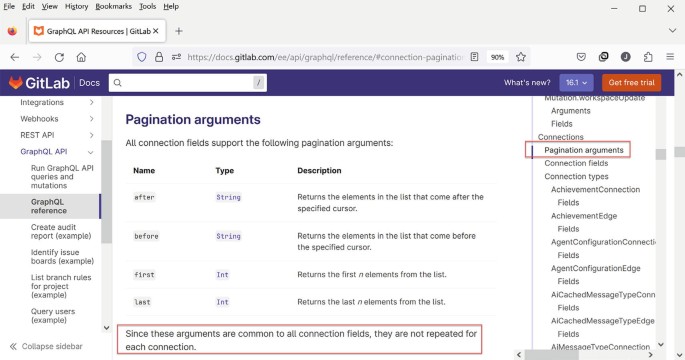Screen dimensions: 685x360
Task: Collapse the GraphQL API sidebar section
Action: point(90,152)
